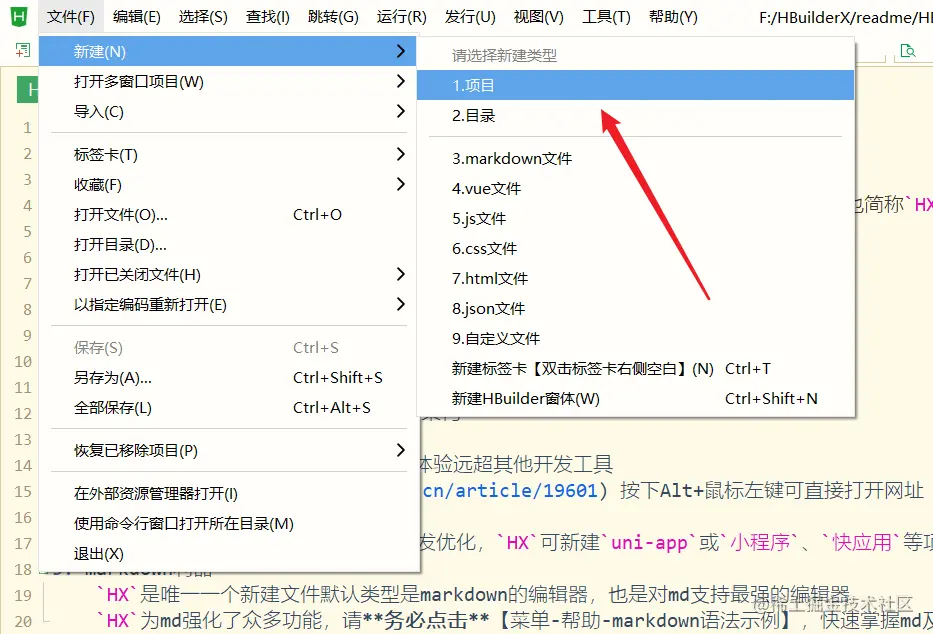
Task: Expand the 收藏(F) submenu arrow
Action: (401, 184)
